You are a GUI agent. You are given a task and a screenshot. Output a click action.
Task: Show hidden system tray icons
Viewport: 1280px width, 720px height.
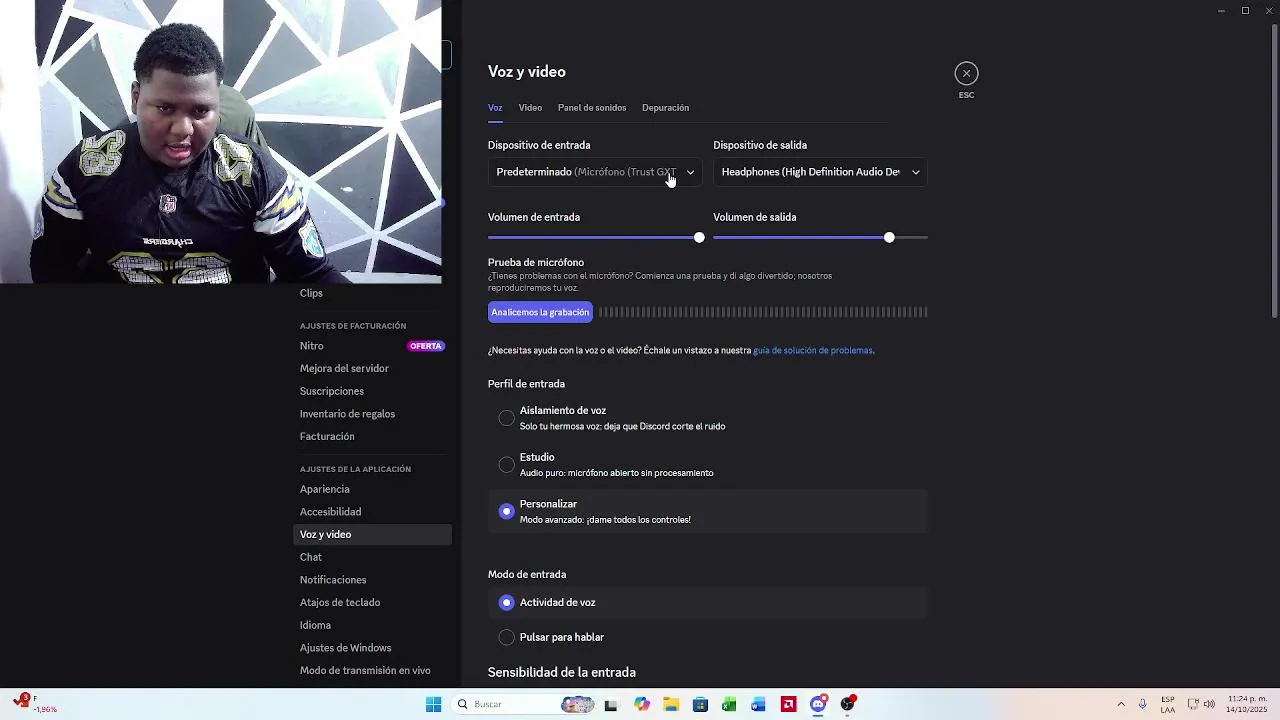[1121, 705]
